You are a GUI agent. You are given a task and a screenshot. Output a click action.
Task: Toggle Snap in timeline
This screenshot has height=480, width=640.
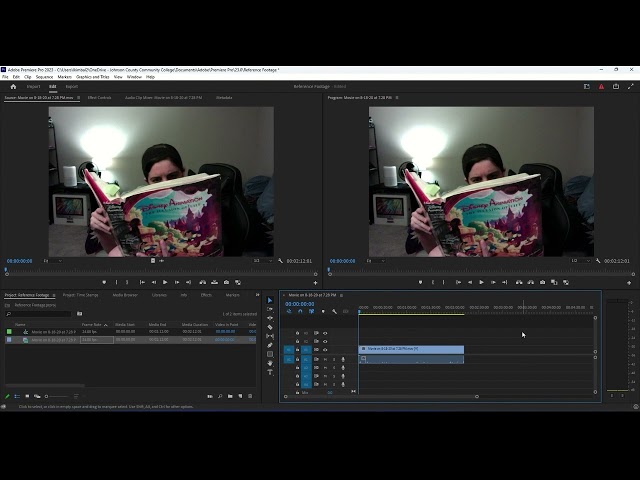(300, 311)
